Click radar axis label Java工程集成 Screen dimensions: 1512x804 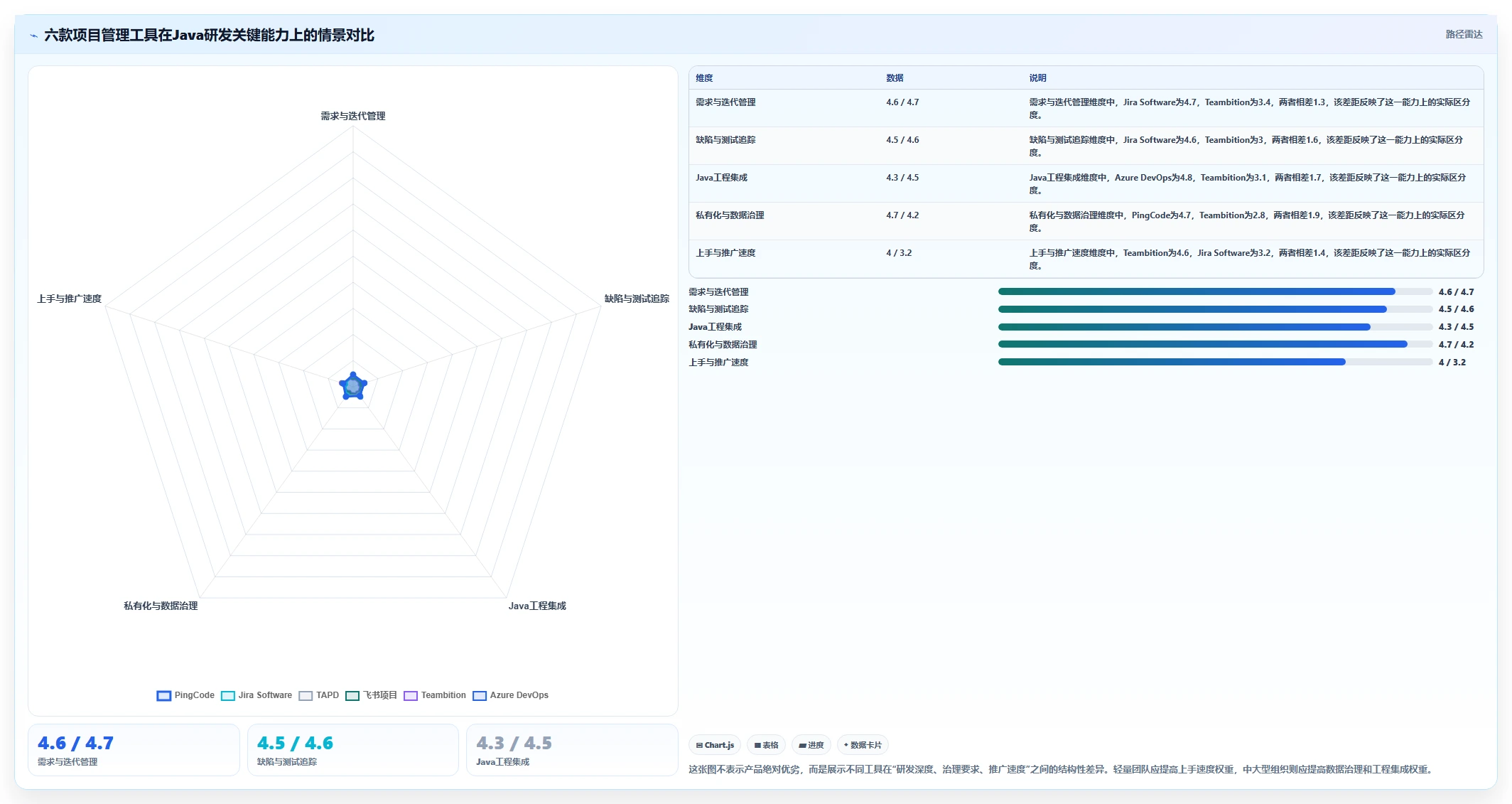click(x=537, y=606)
